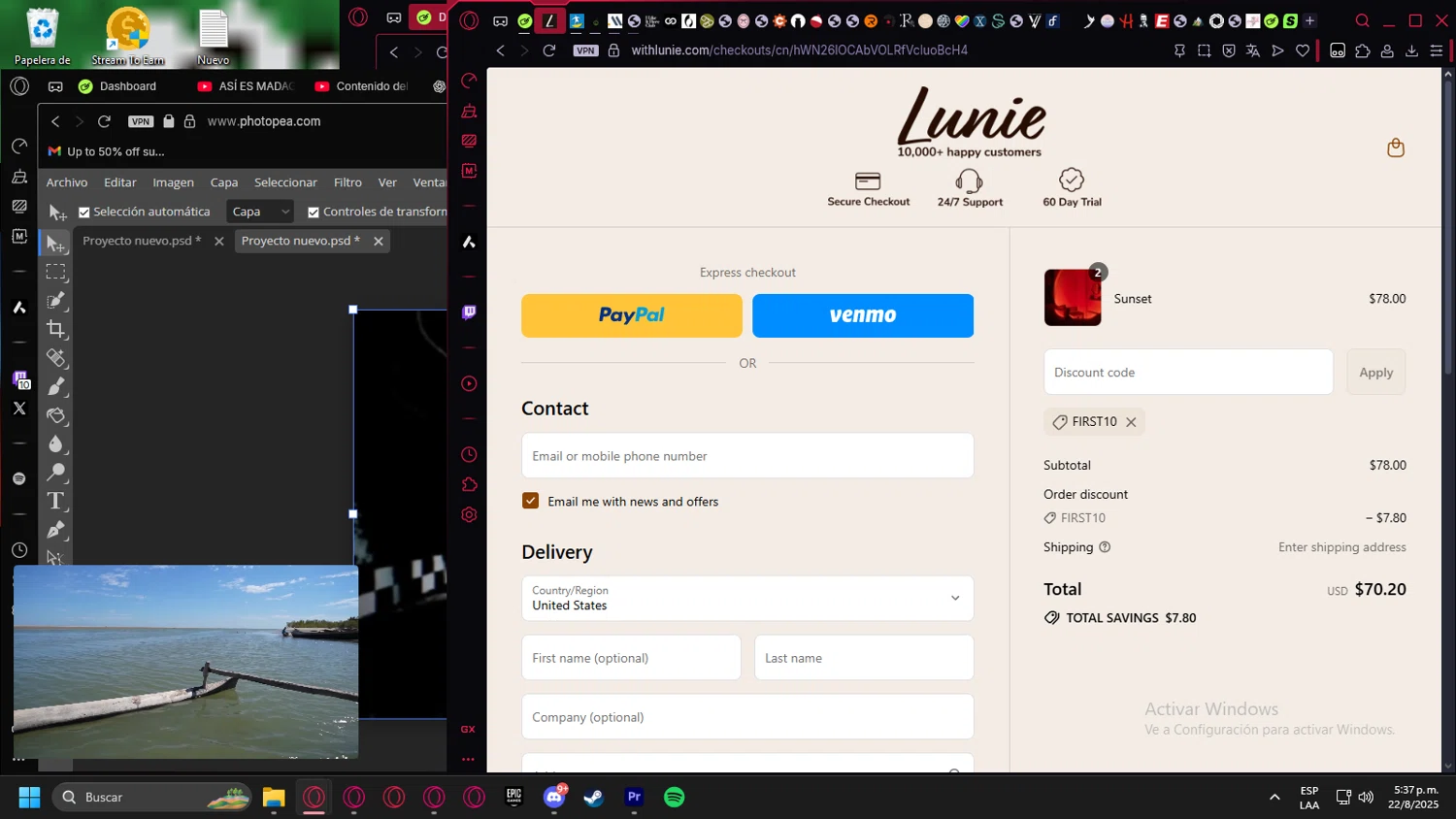Open sidebar settings gear in Lunie window
Viewport: 1456px width, 819px height.
click(469, 514)
